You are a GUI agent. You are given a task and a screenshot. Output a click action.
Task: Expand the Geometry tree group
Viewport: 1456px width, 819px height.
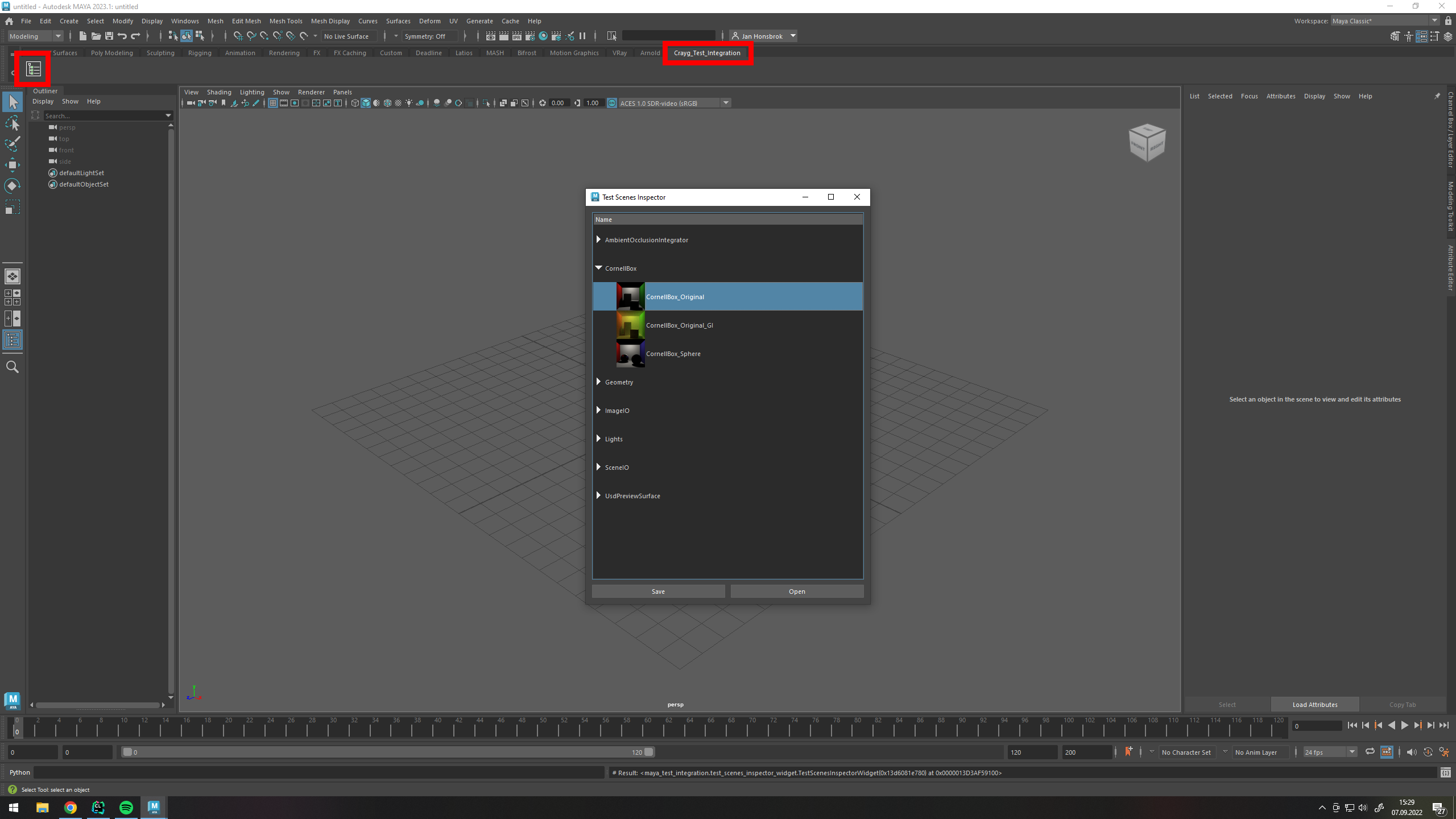[598, 382]
